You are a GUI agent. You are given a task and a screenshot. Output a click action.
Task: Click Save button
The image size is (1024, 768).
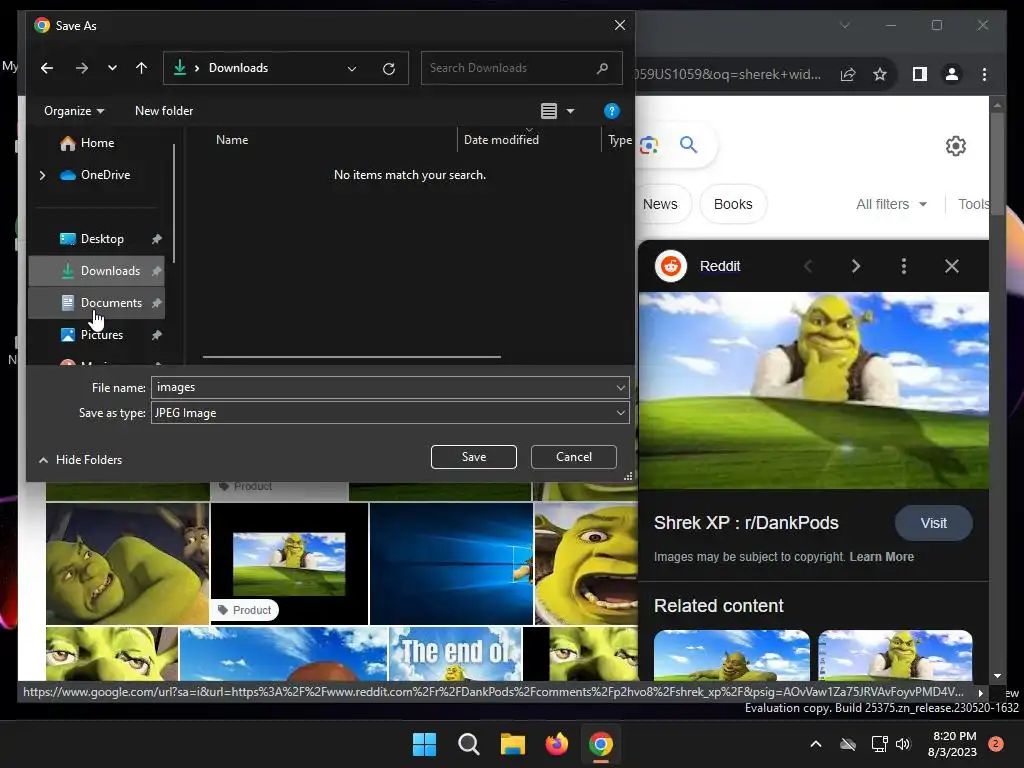click(x=473, y=457)
